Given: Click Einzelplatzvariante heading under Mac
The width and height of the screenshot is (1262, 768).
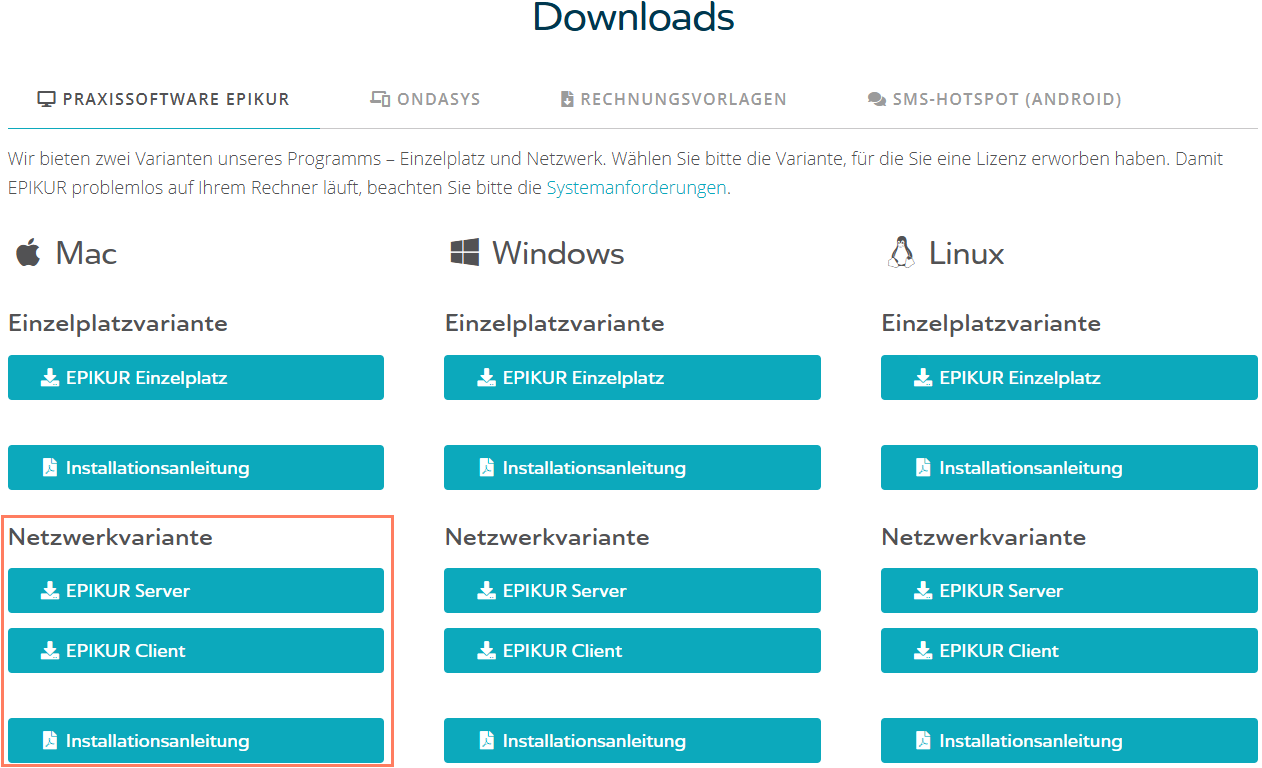Looking at the screenshot, I should coord(118,323).
